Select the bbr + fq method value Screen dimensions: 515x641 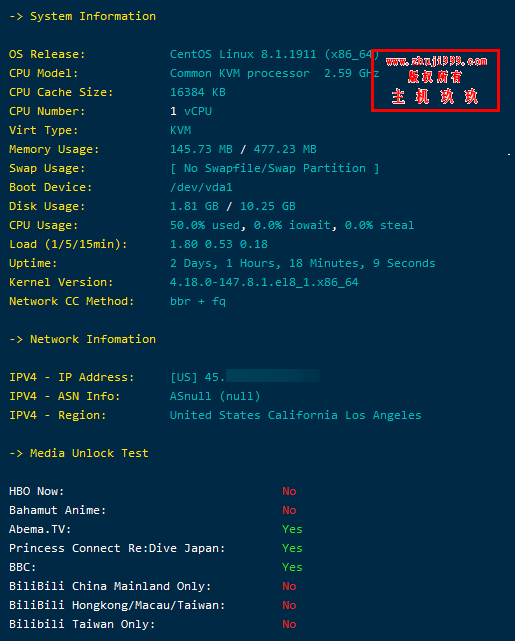coord(198,301)
